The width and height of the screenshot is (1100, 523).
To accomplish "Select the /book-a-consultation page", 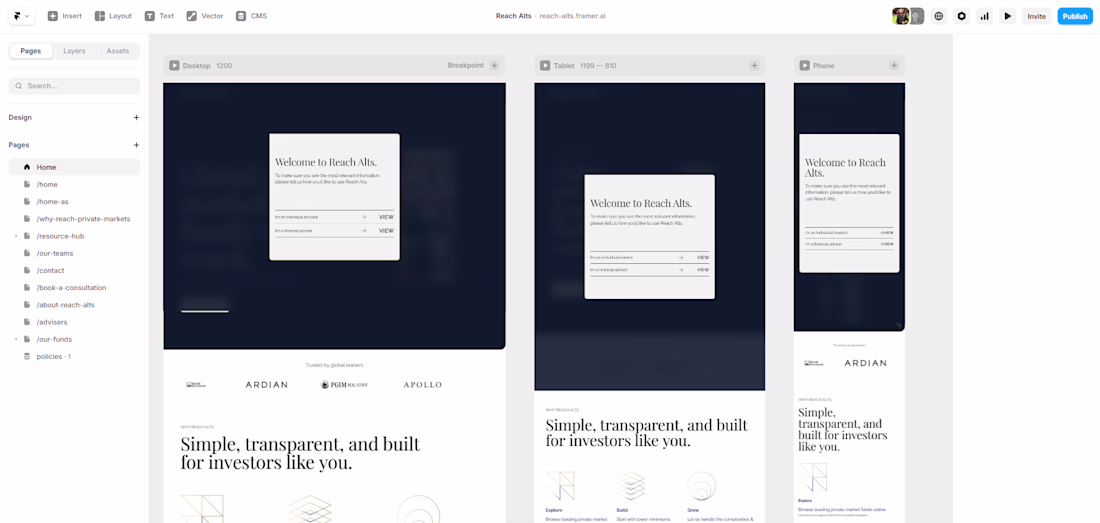I will tap(74, 287).
